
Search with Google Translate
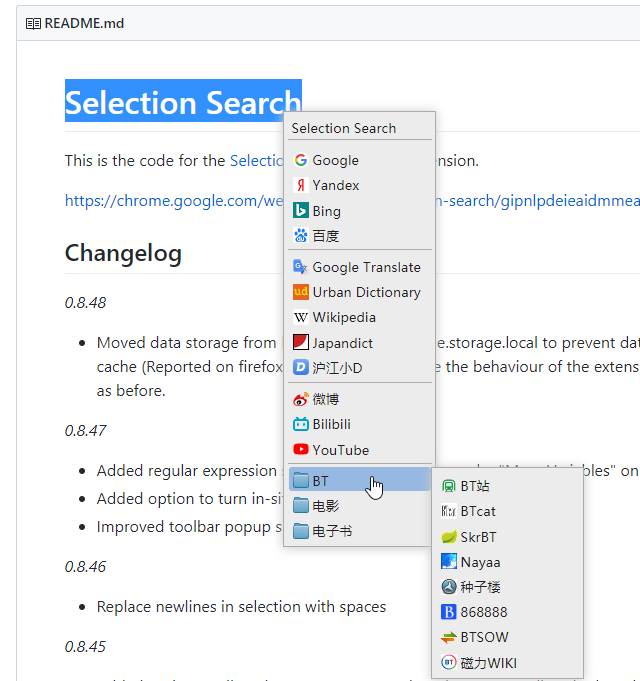tap(366, 267)
